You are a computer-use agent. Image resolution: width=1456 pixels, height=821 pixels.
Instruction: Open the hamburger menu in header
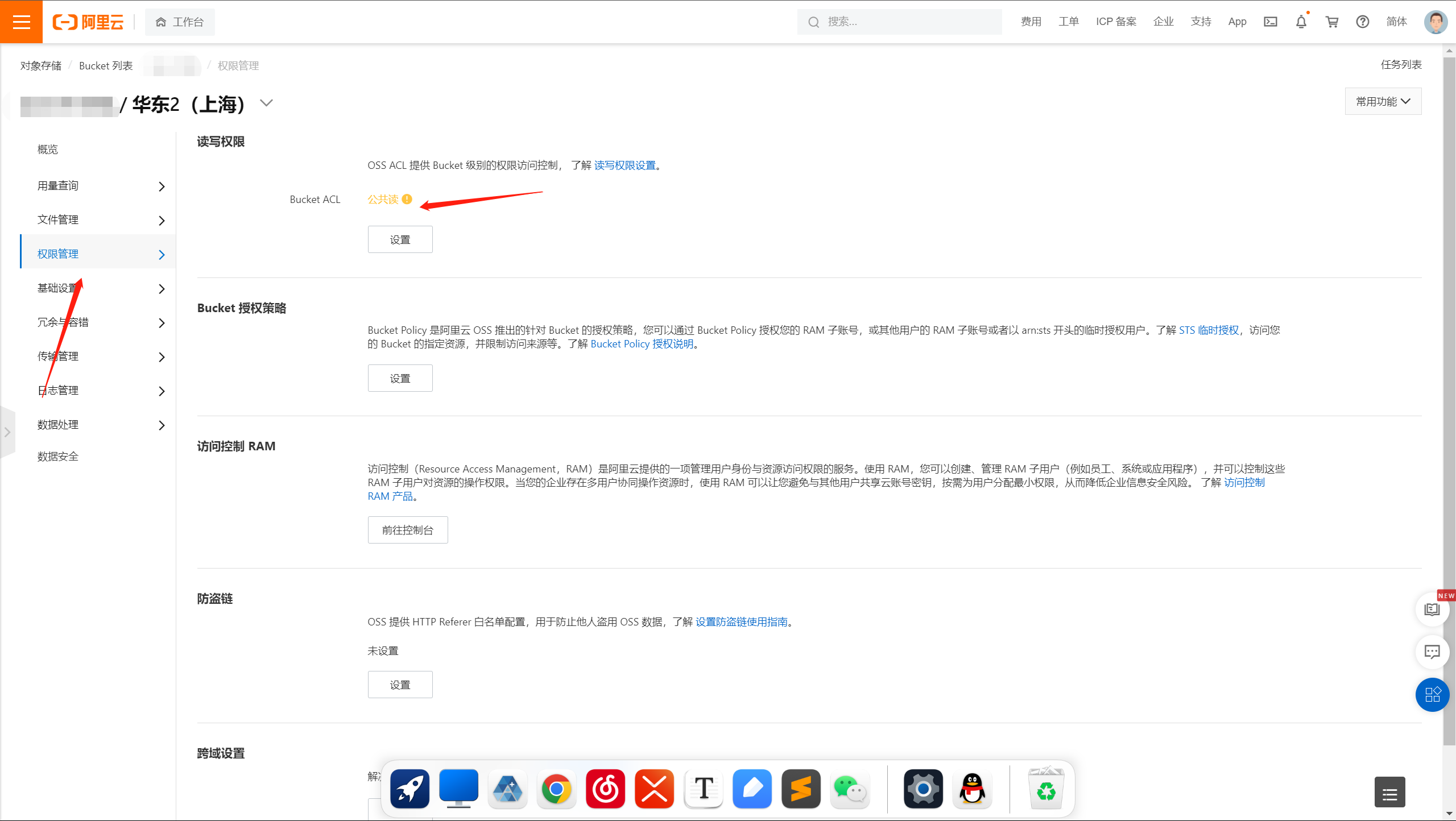(21, 22)
